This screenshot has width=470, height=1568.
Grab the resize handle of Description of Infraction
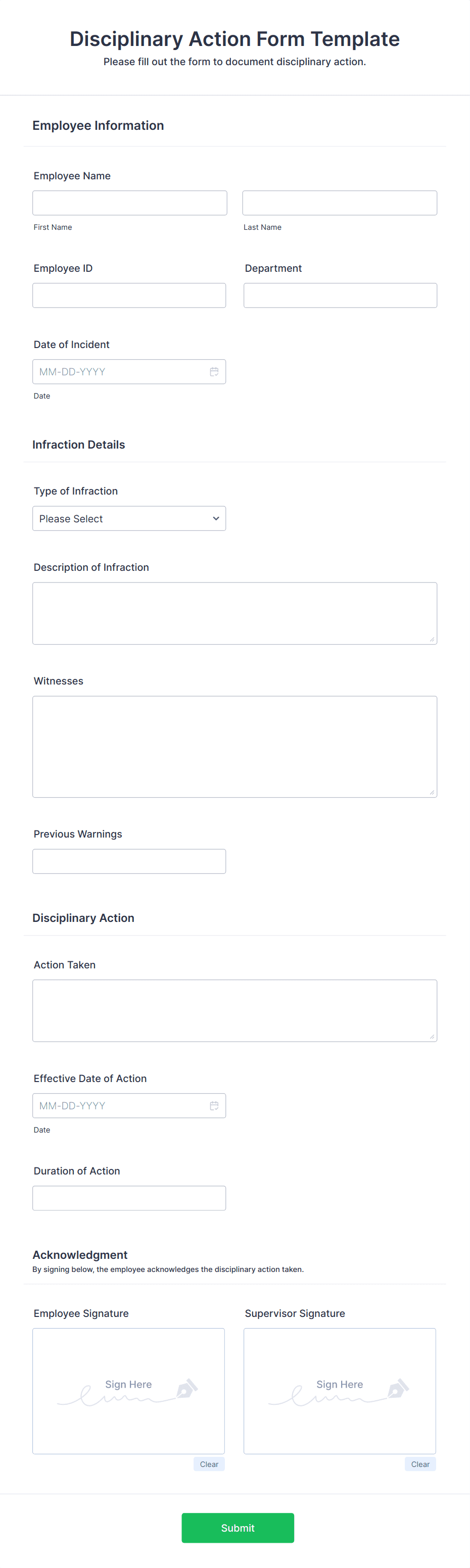point(432,639)
